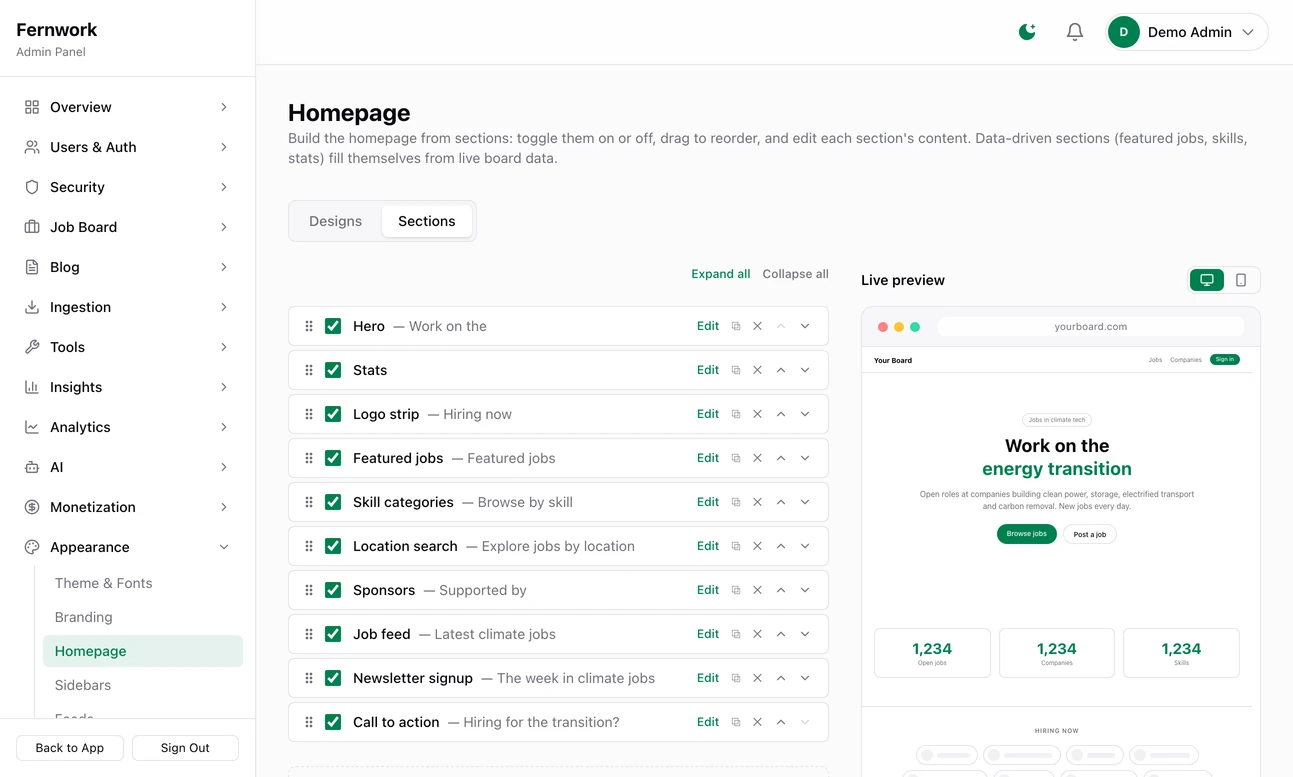Move the Logo strip section up
This screenshot has height=777, width=1293.
[x=781, y=414]
